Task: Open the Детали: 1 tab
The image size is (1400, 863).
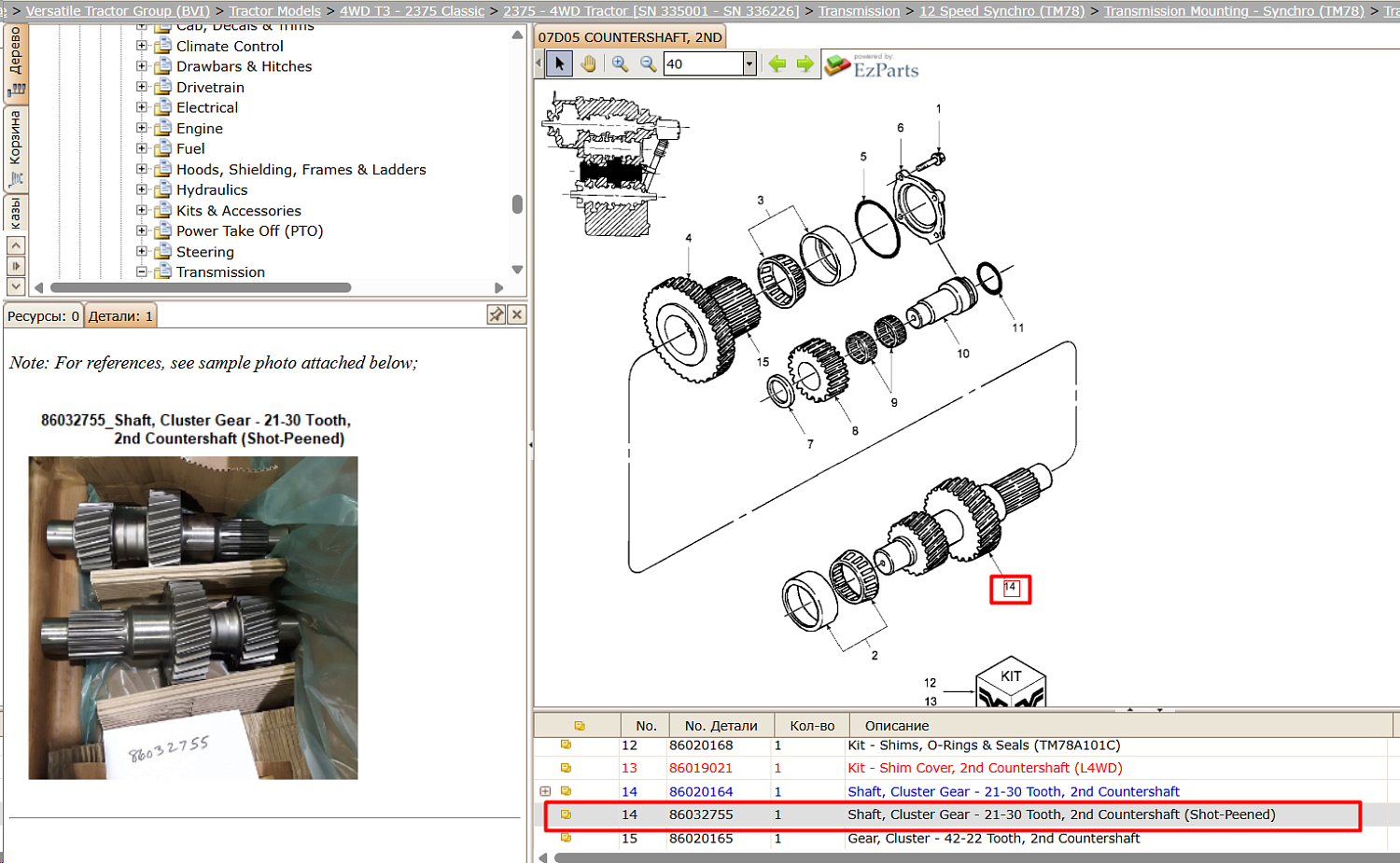Action: 120,316
